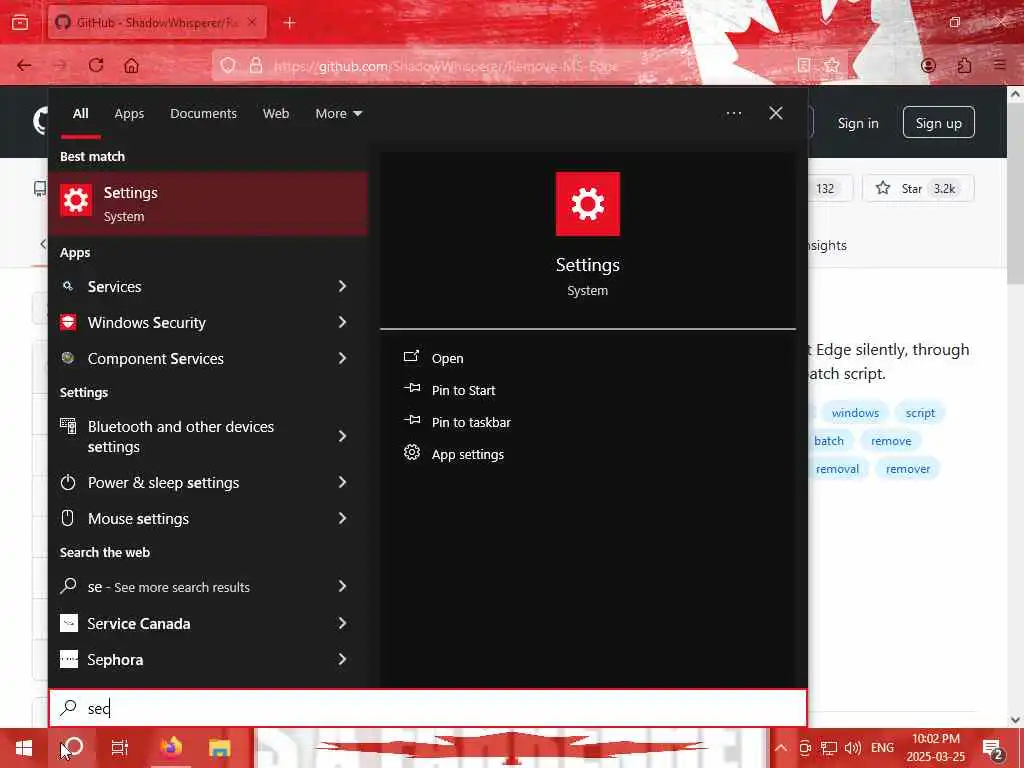Open File Explorer from the taskbar
The width and height of the screenshot is (1024, 768).
pos(219,747)
